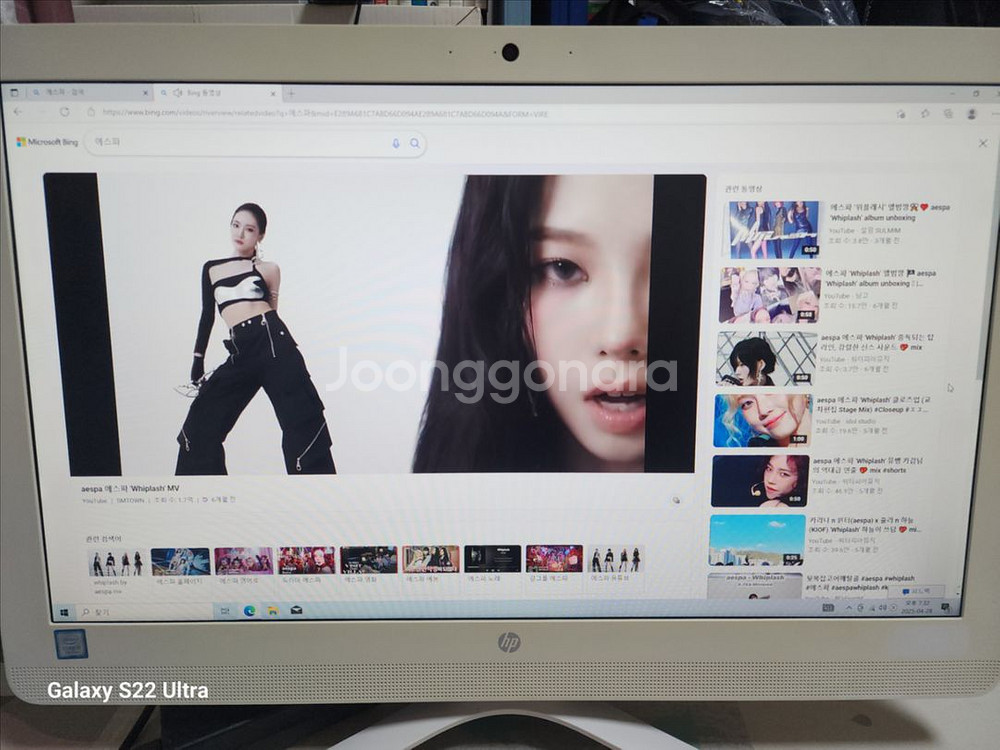The width and height of the screenshot is (1000, 750).
Task: Select eighth related search red stage thumbnail
Action: coord(554,559)
